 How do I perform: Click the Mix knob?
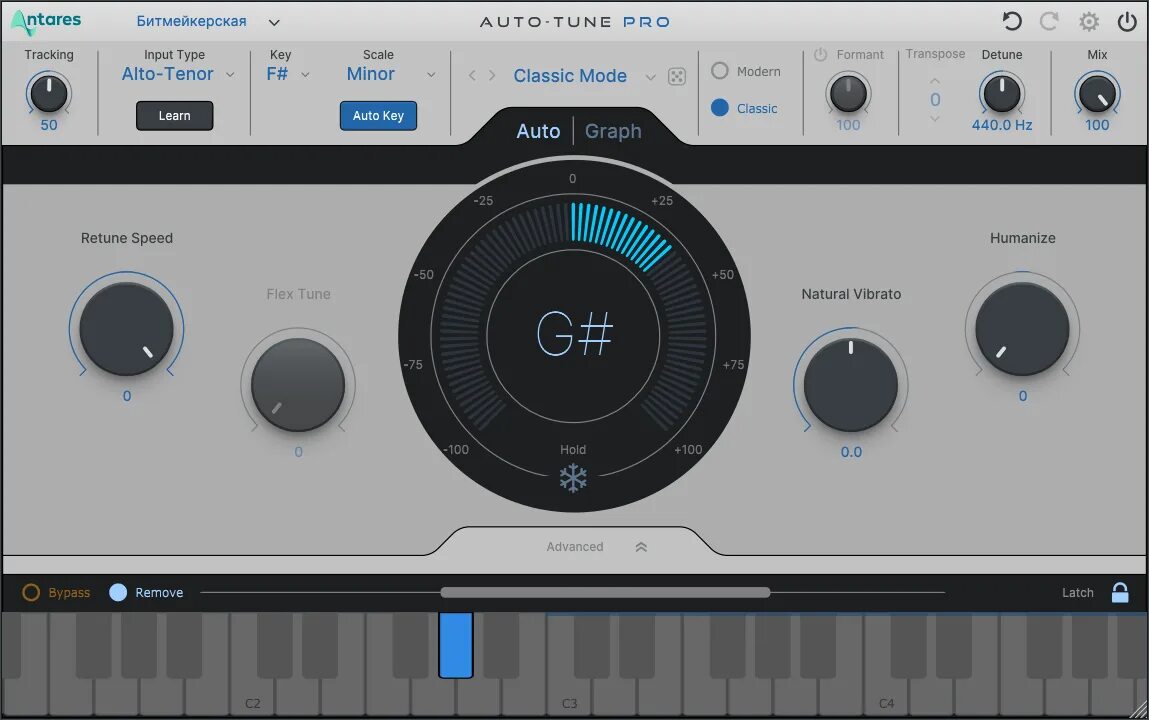click(1097, 94)
